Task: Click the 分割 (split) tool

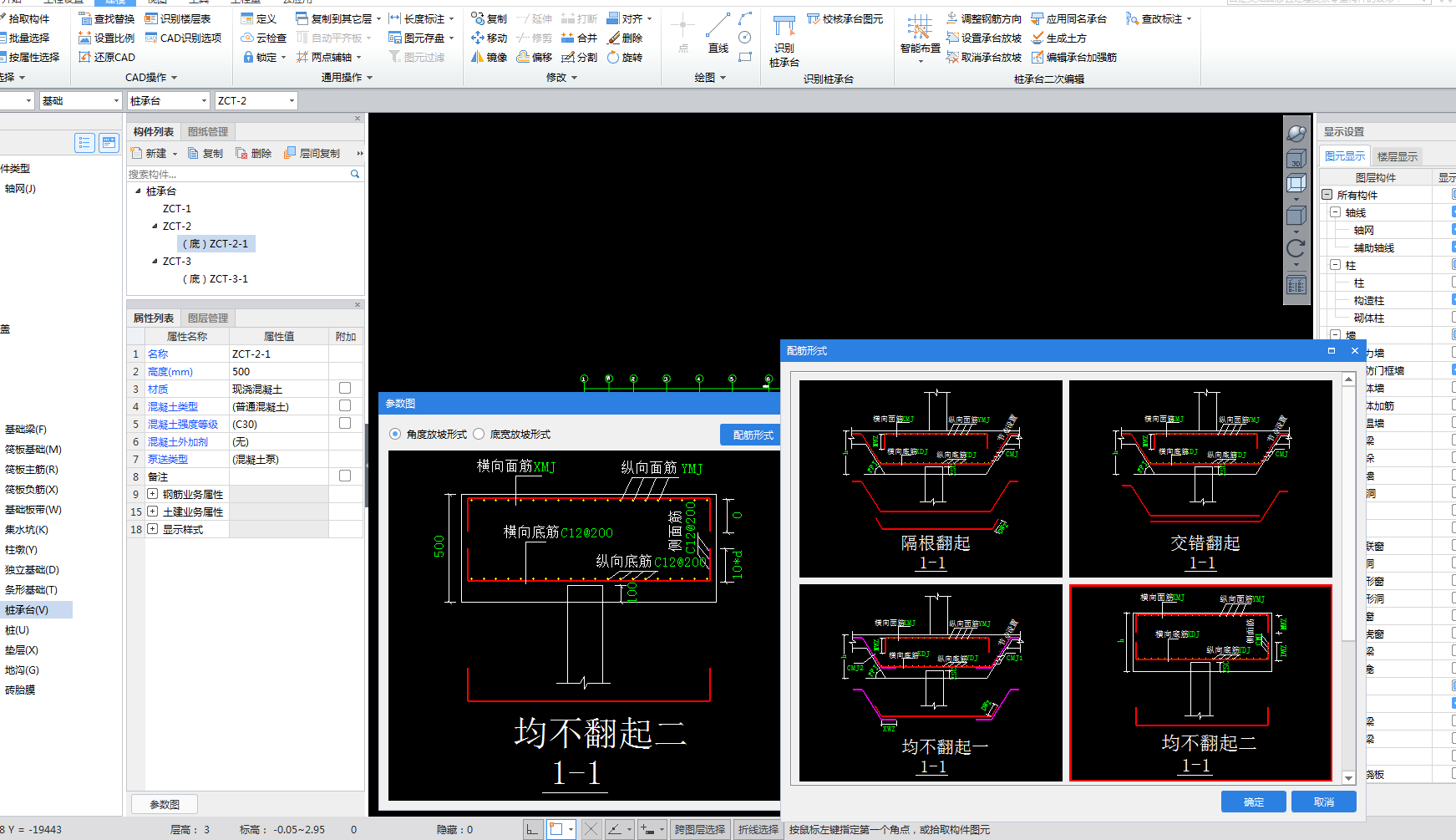Action: pos(580,57)
